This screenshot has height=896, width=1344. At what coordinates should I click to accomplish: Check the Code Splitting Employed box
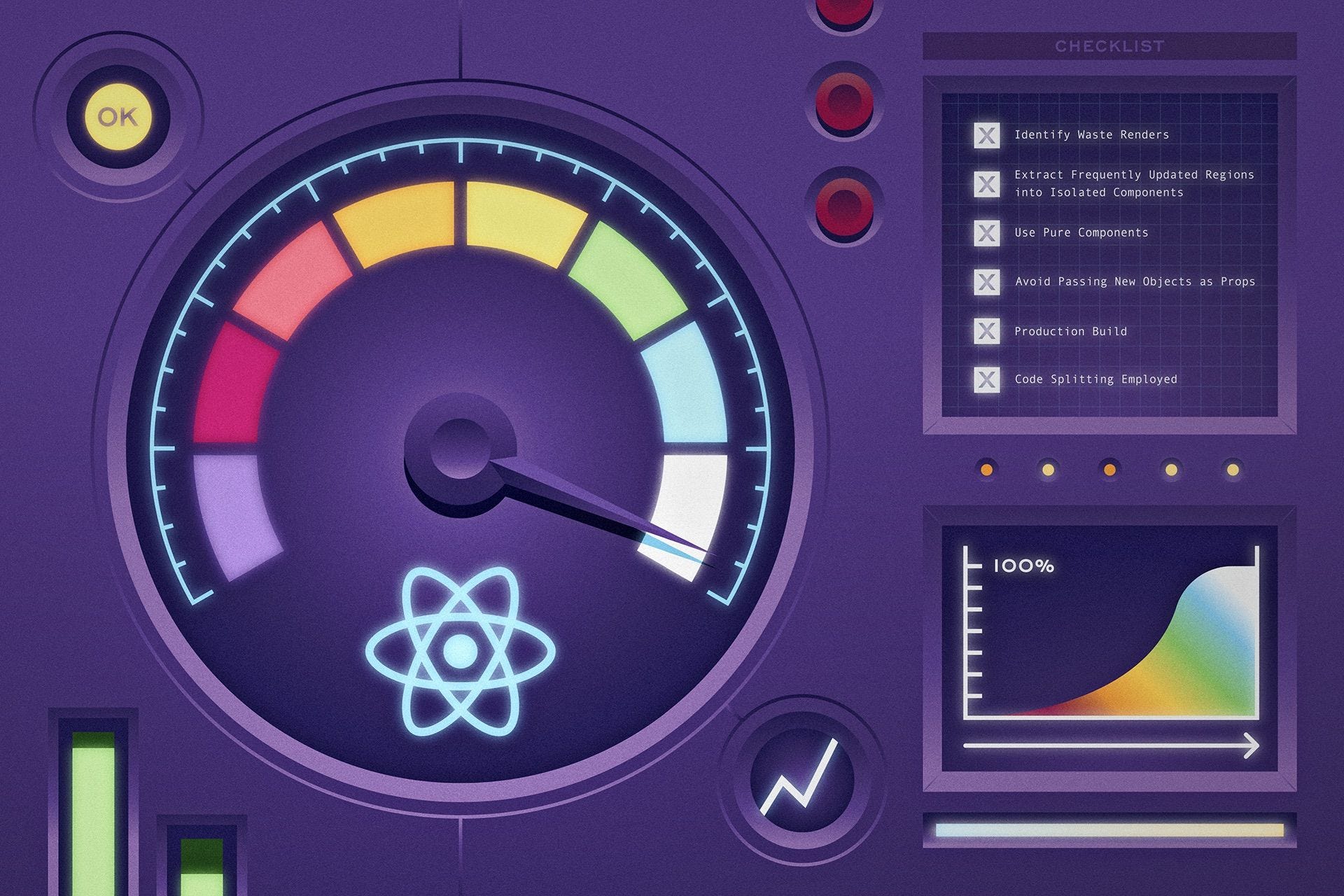pos(986,379)
